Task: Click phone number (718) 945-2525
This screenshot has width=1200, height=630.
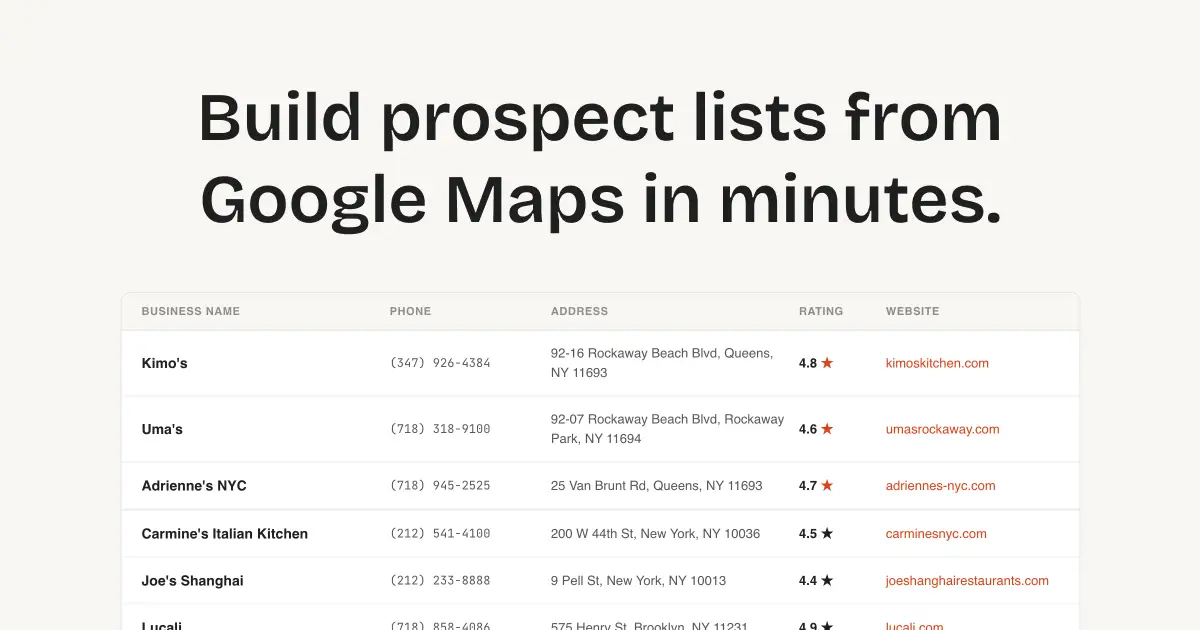Action: [x=440, y=485]
